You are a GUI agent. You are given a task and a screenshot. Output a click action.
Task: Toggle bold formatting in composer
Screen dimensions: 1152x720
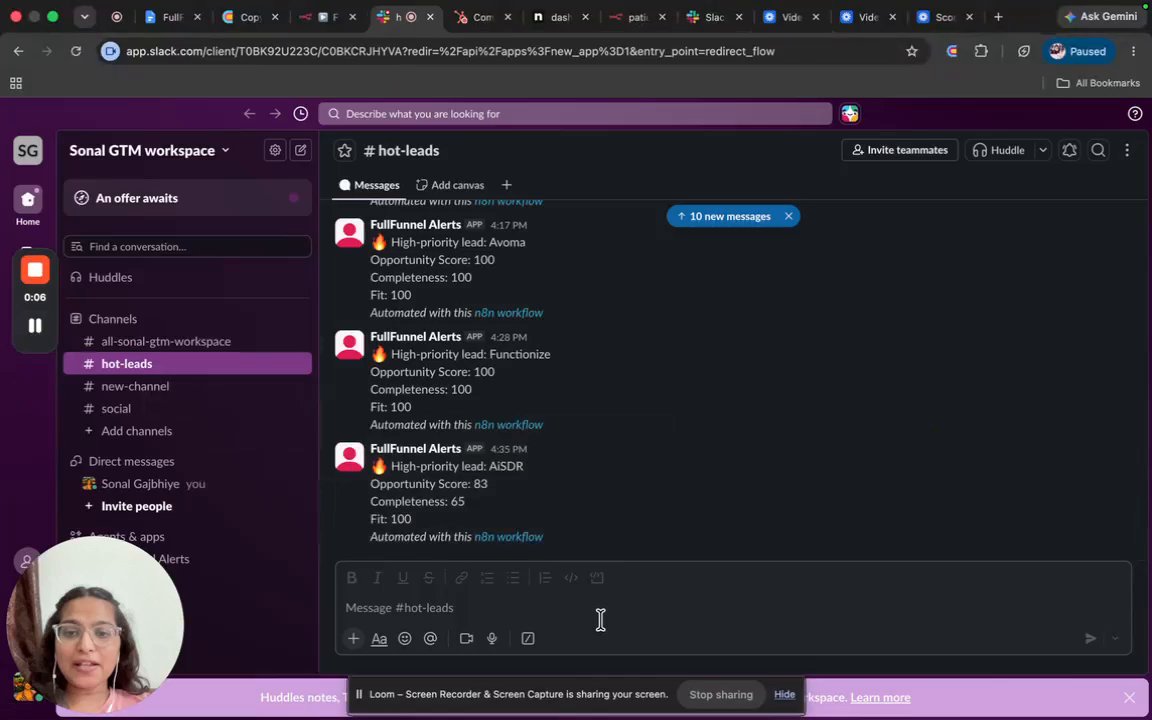pyautogui.click(x=352, y=578)
